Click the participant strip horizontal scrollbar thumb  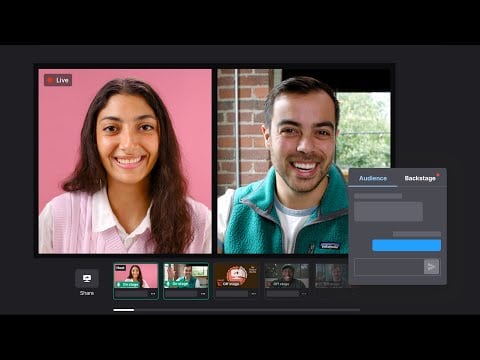[124, 310]
